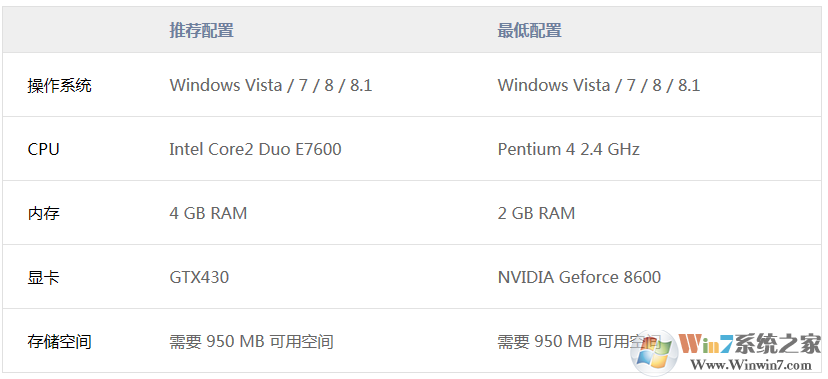Click the Win7系统之家 watermark text

(750, 344)
